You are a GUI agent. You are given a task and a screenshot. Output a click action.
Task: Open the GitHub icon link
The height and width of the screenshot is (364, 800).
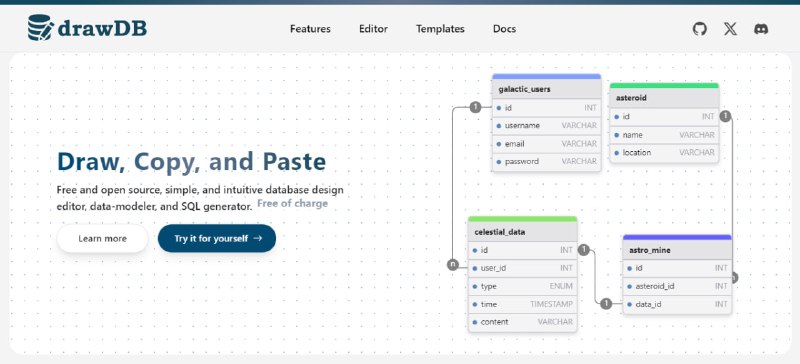point(700,29)
